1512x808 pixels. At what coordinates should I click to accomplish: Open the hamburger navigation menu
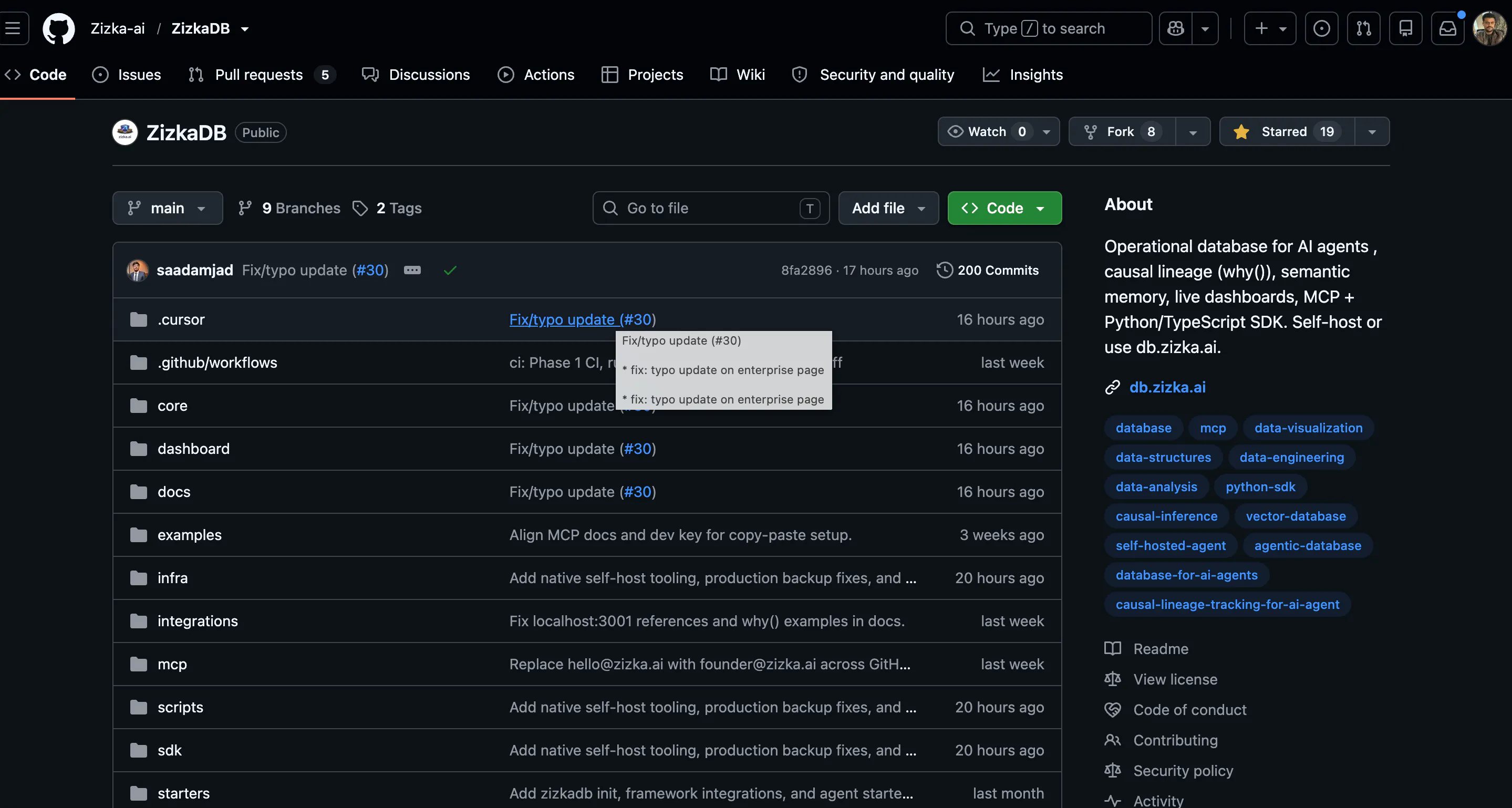coord(13,28)
